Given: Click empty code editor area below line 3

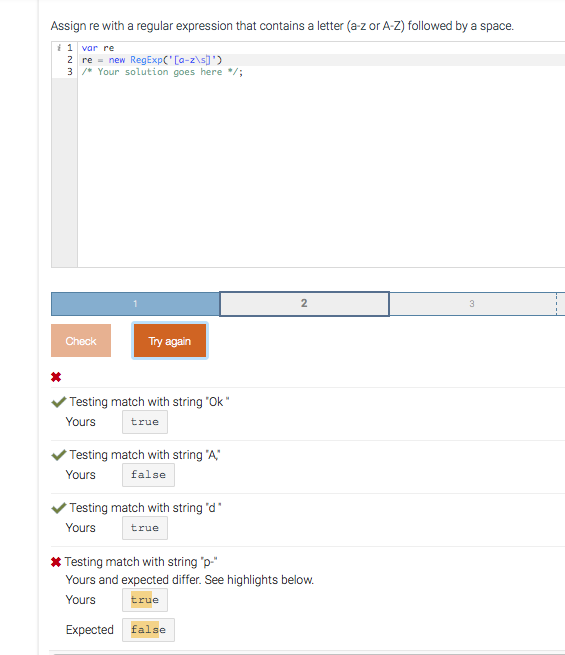Looking at the screenshot, I should [322, 171].
